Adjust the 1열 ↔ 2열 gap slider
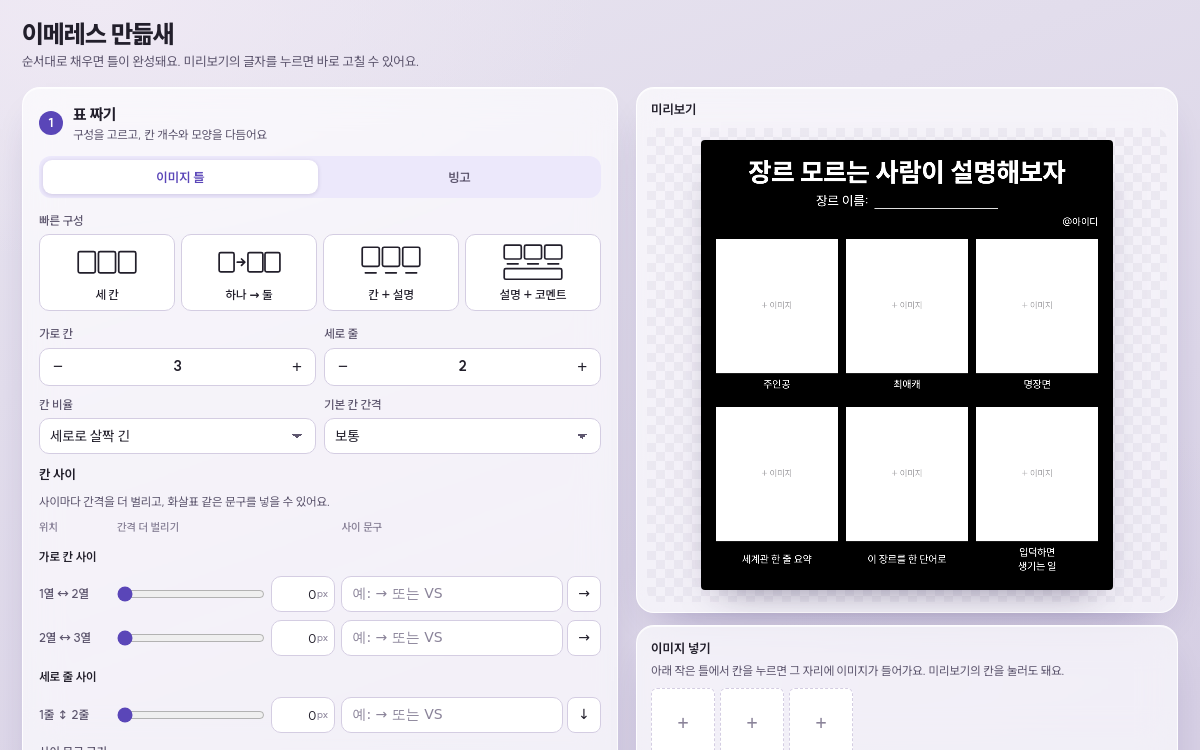This screenshot has width=1200, height=750. click(191, 594)
